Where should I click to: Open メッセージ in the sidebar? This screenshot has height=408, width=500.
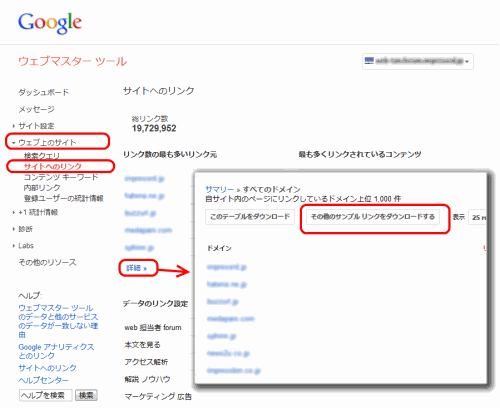36,109
